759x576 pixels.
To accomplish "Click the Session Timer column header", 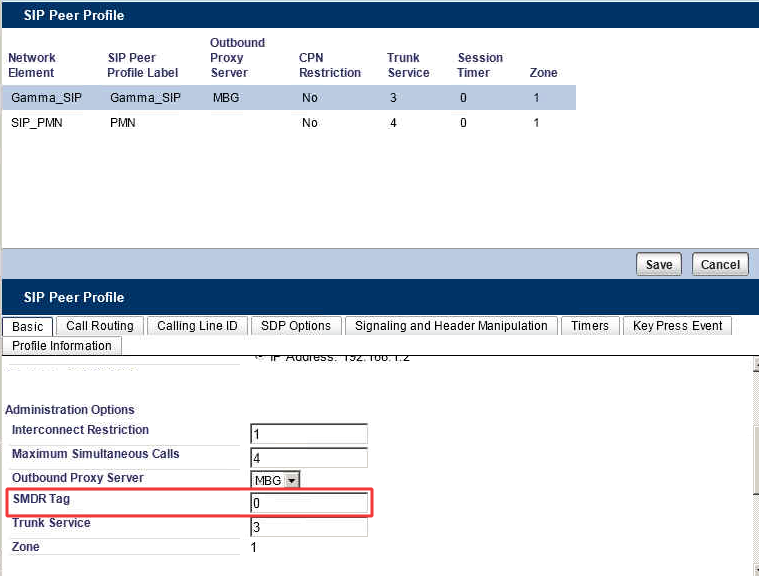I will [480, 65].
